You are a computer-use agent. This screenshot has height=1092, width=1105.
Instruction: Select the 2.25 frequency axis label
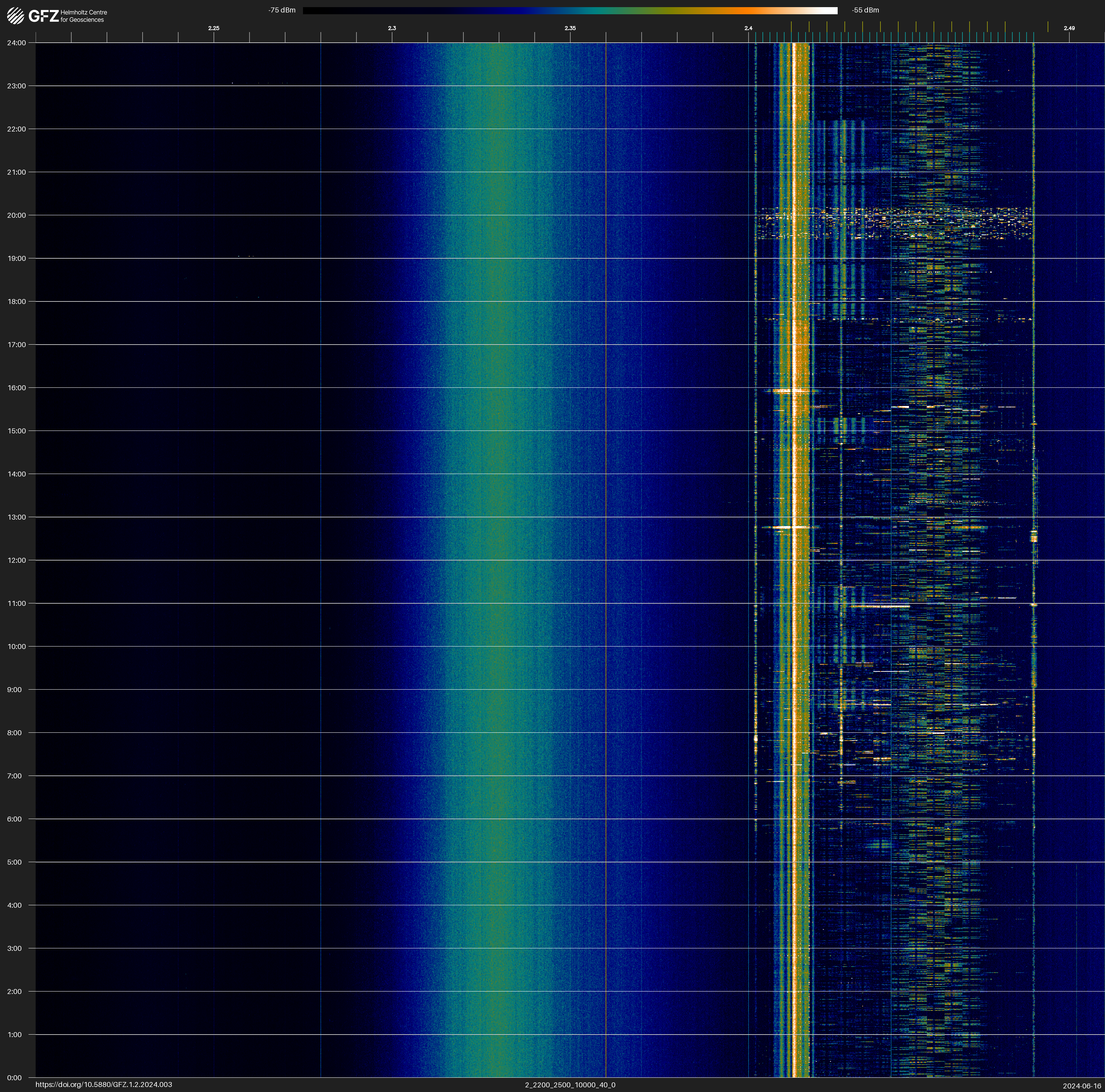213,28
